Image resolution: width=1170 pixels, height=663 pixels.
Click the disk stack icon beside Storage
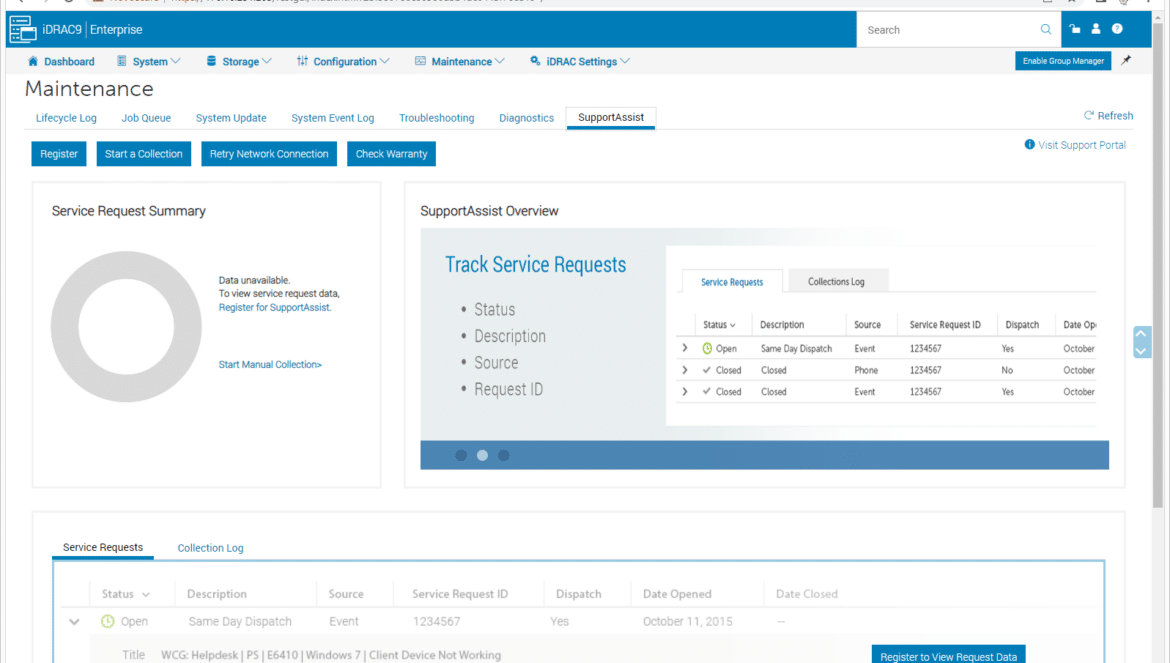tap(211, 61)
